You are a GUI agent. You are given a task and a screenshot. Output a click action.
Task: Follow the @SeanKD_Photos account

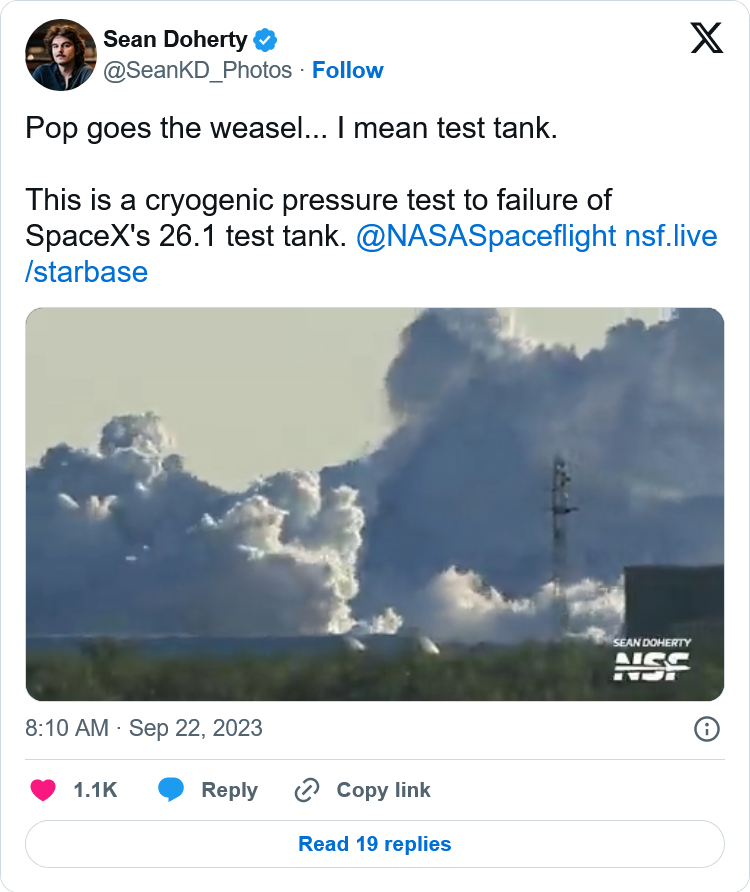point(347,70)
